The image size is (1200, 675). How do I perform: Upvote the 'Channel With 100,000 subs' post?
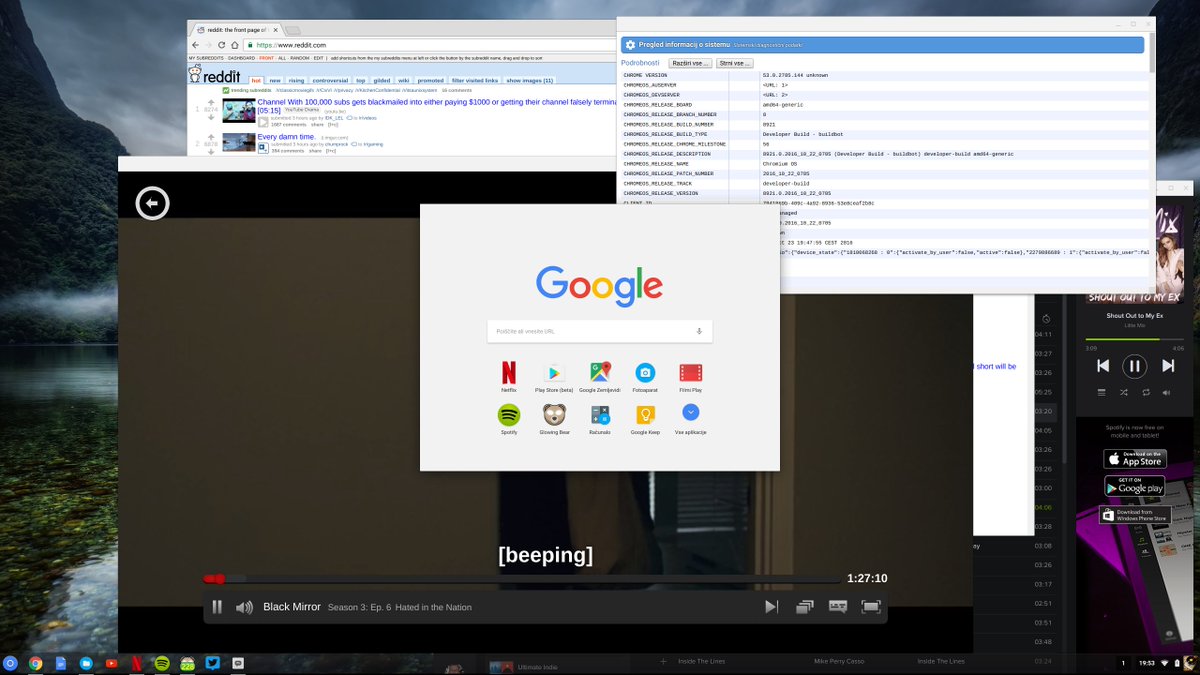211,102
